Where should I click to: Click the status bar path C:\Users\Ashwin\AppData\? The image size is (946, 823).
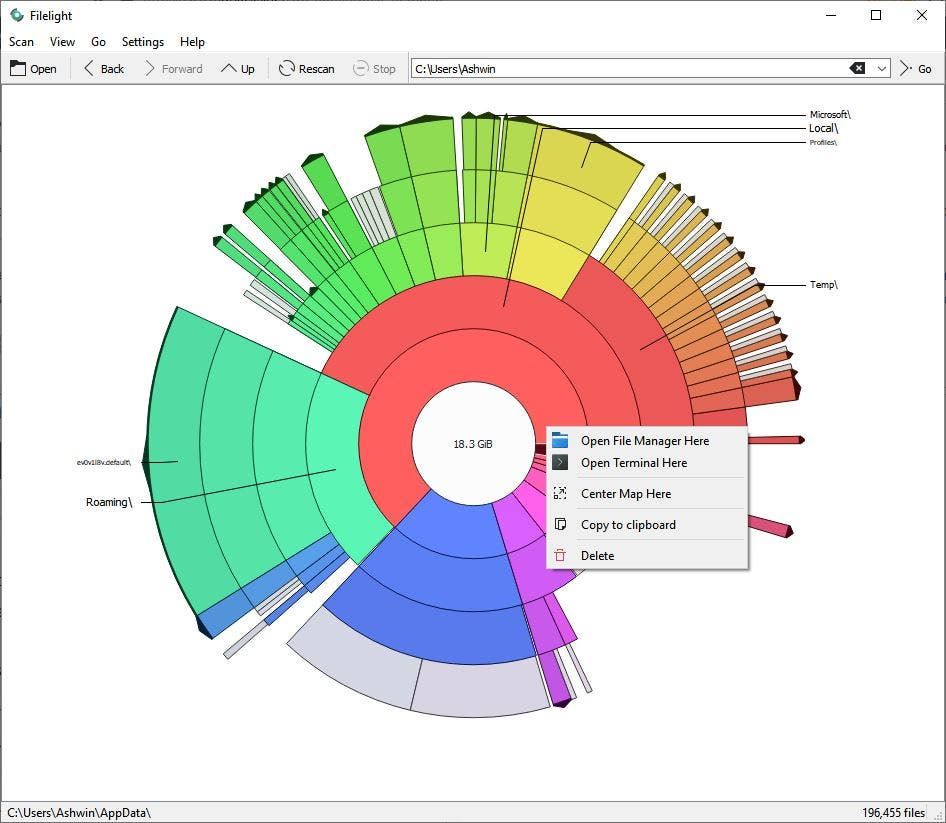79,813
